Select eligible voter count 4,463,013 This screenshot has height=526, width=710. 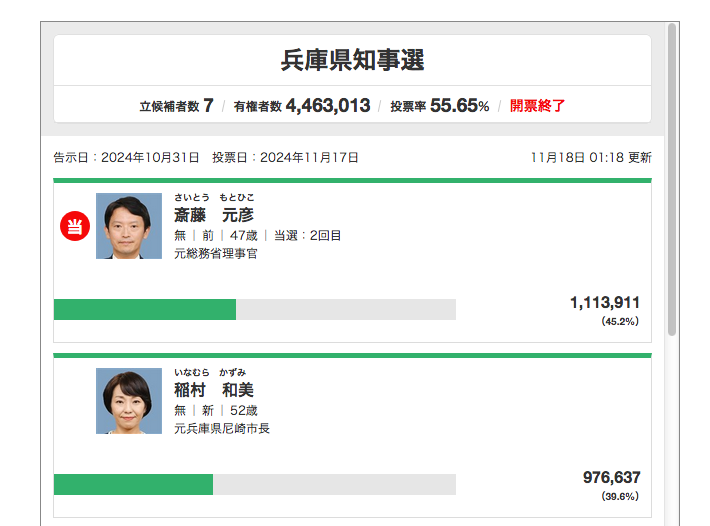pos(328,105)
